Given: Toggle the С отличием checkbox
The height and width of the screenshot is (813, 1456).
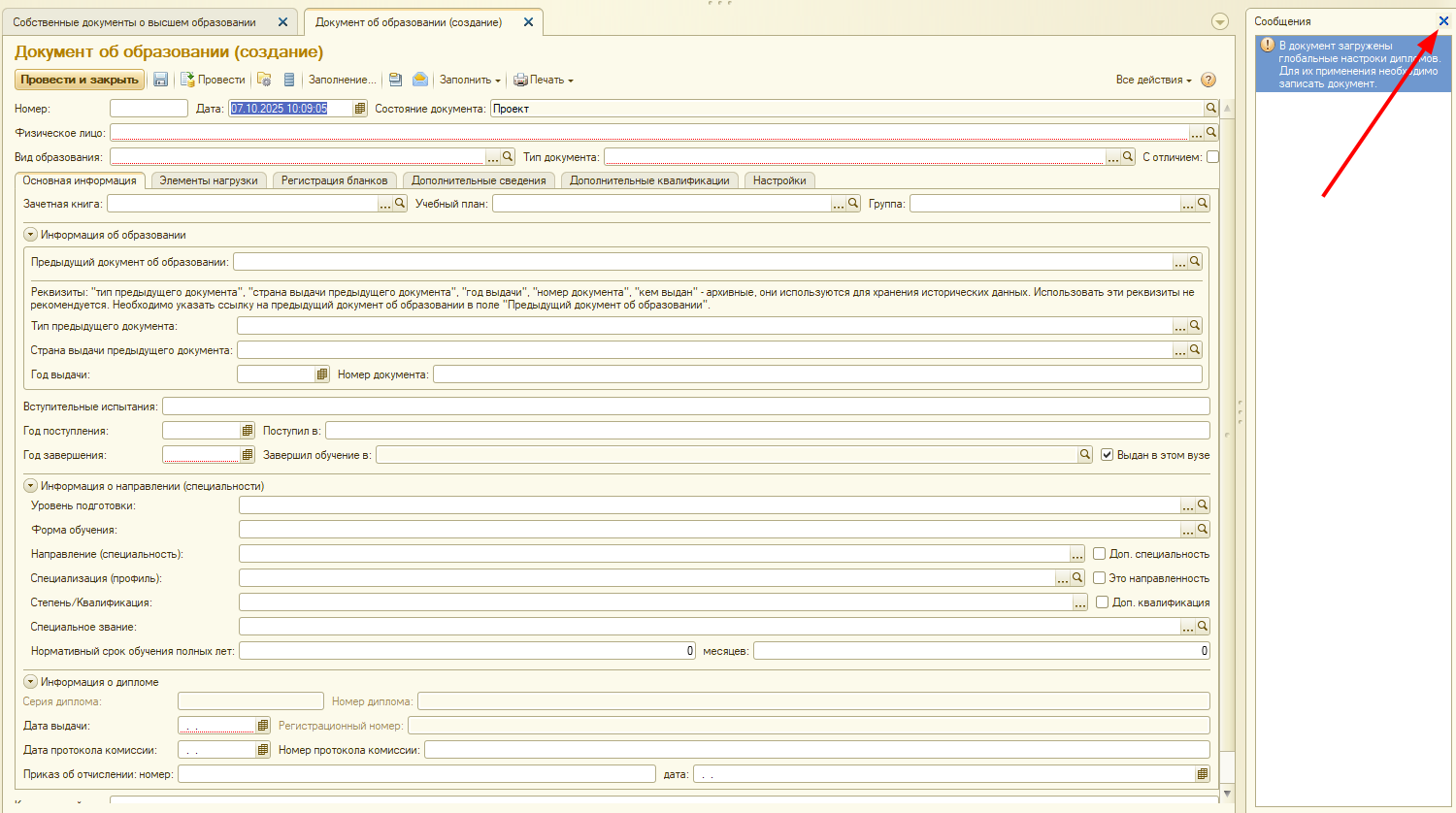Looking at the screenshot, I should (1212, 157).
